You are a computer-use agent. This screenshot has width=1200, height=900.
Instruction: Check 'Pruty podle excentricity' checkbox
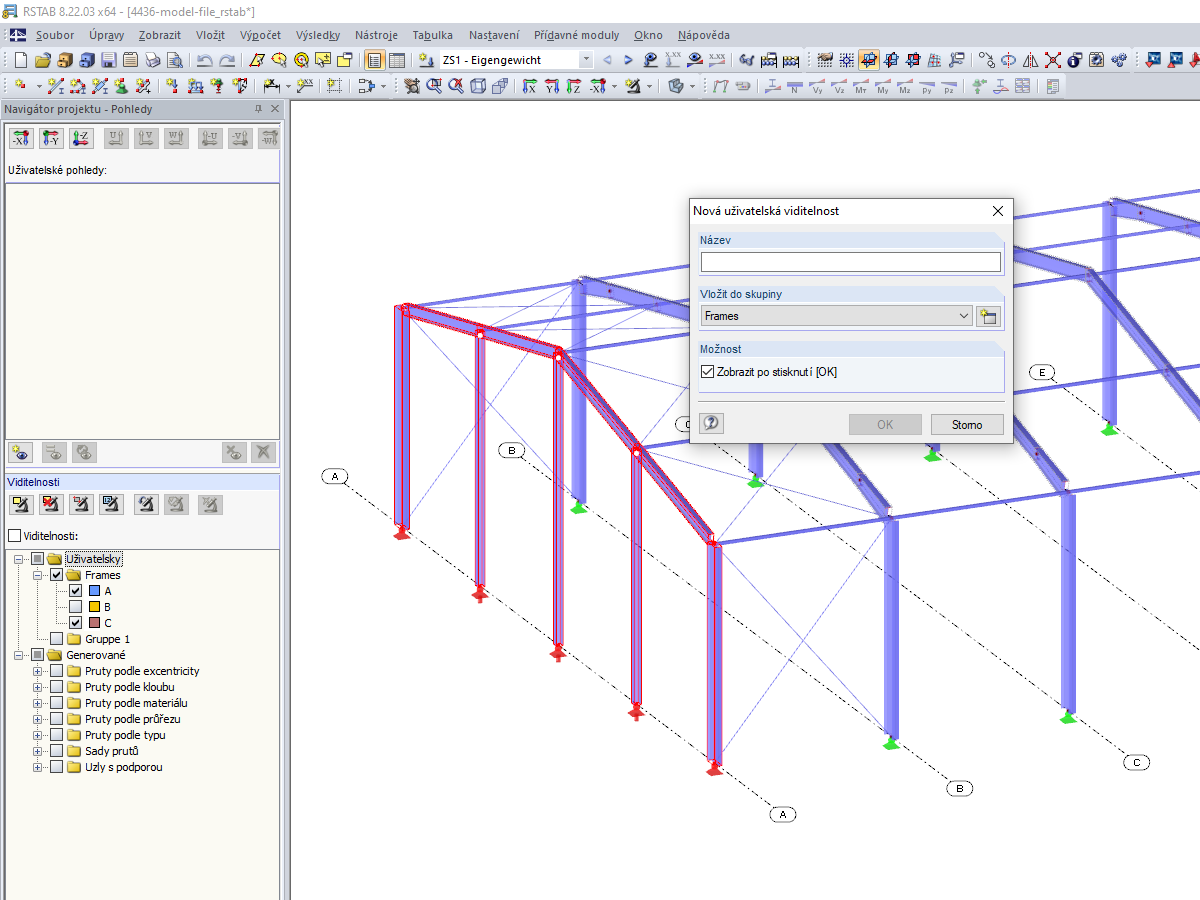pos(57,671)
